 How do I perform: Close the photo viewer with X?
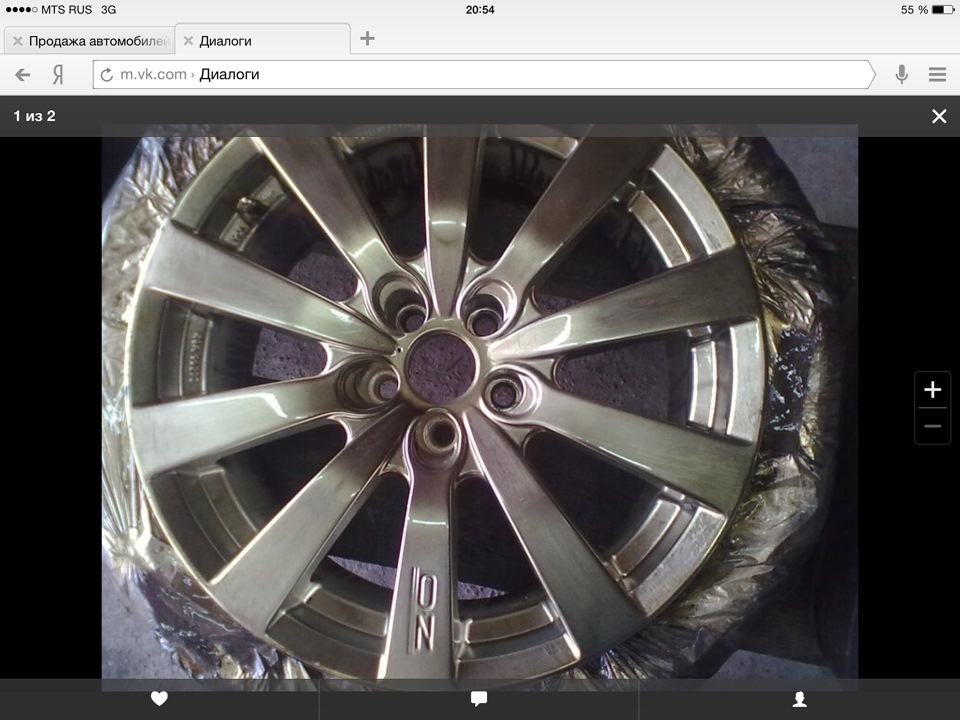[x=939, y=116]
